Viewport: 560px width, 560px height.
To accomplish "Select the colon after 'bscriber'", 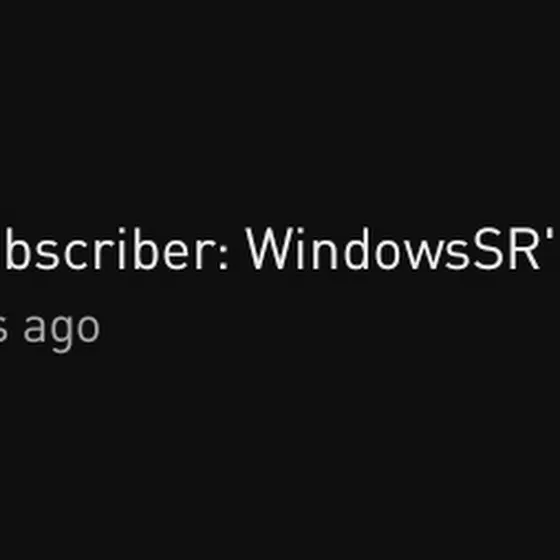I will click(x=222, y=256).
